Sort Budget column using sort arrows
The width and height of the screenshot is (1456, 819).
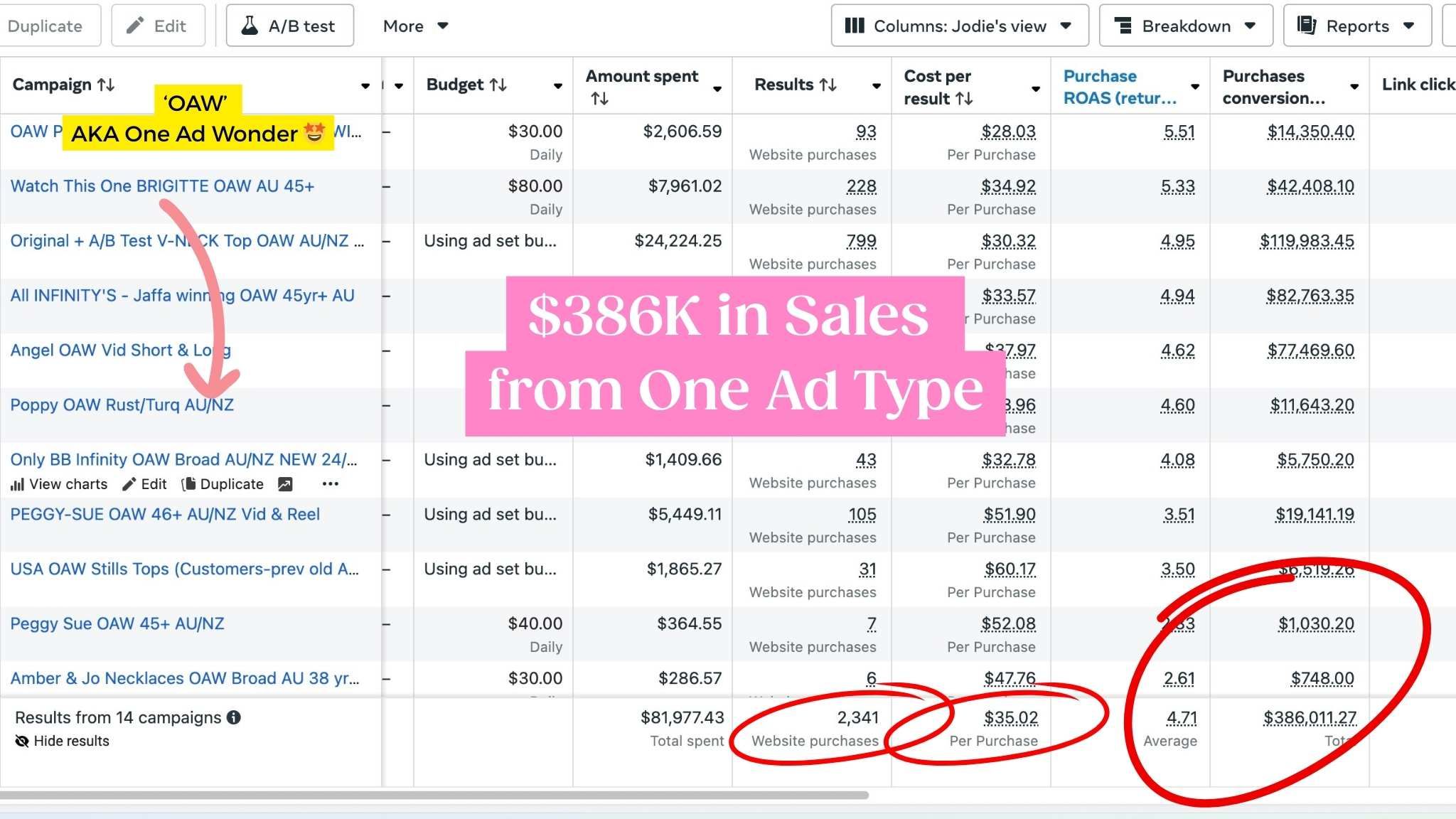(x=498, y=85)
